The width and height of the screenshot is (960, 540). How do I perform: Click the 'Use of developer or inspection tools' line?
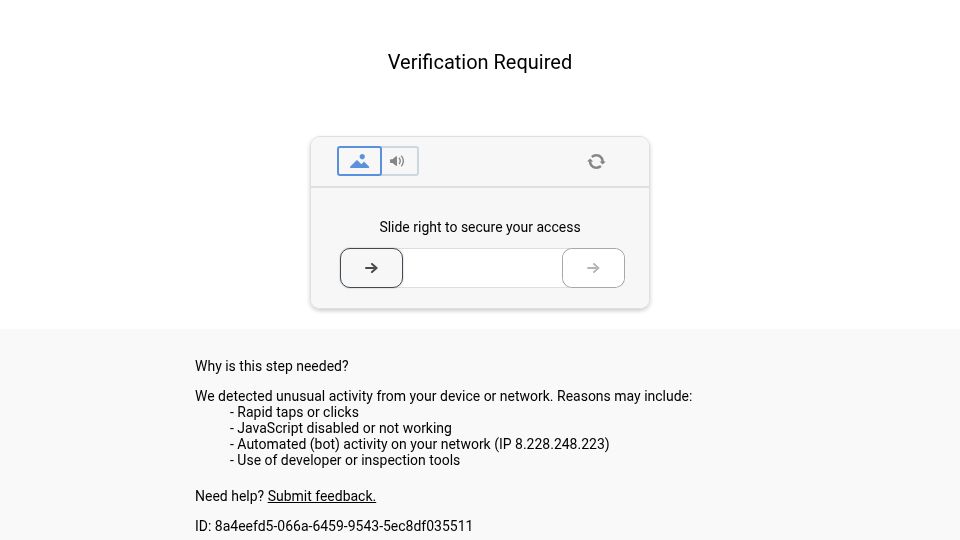click(x=345, y=460)
